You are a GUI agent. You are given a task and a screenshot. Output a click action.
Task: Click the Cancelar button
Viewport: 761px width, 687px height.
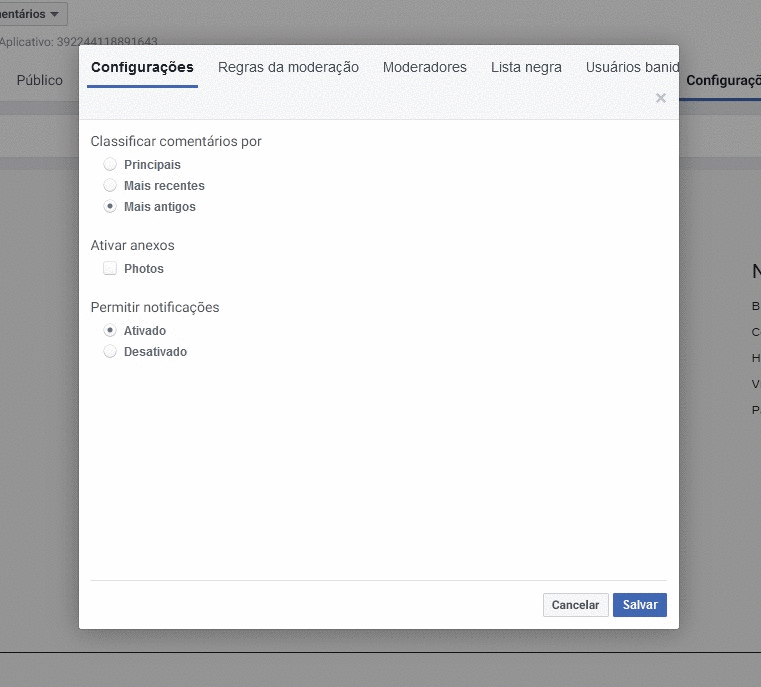(x=576, y=605)
